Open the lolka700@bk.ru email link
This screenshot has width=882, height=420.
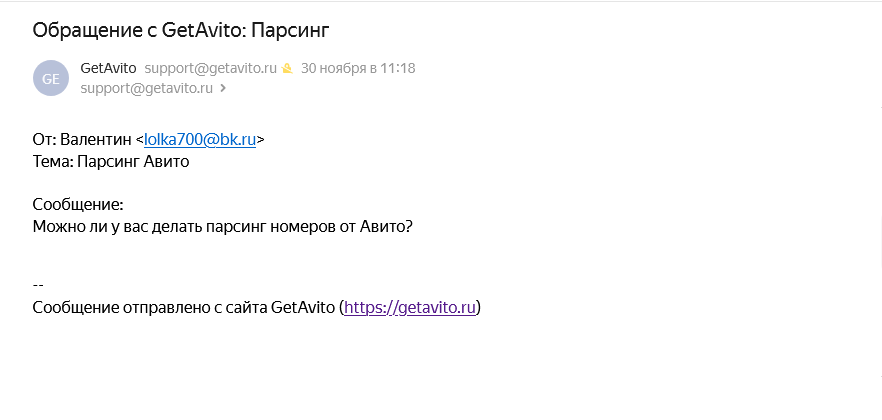(200, 140)
